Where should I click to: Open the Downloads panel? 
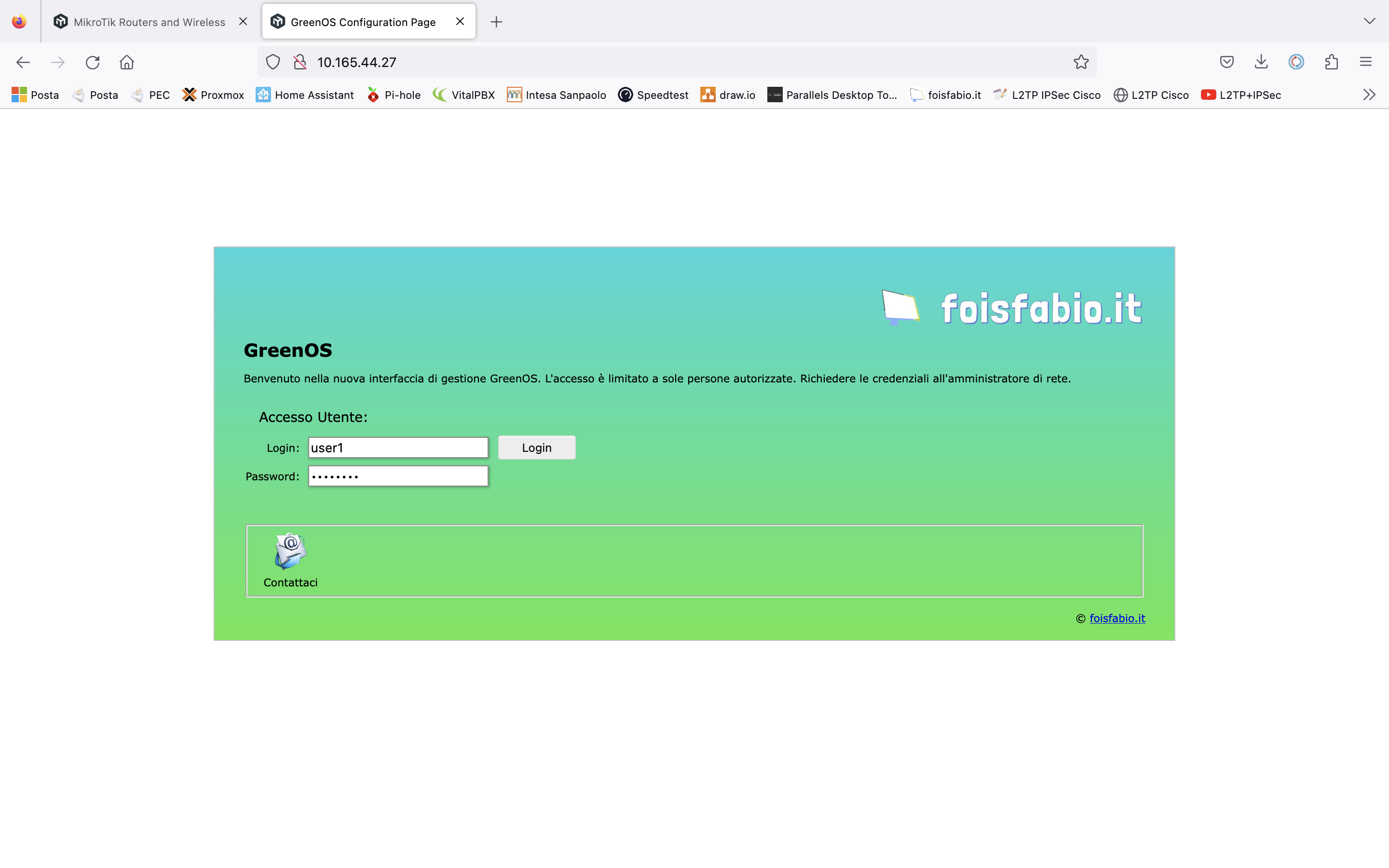click(1260, 61)
